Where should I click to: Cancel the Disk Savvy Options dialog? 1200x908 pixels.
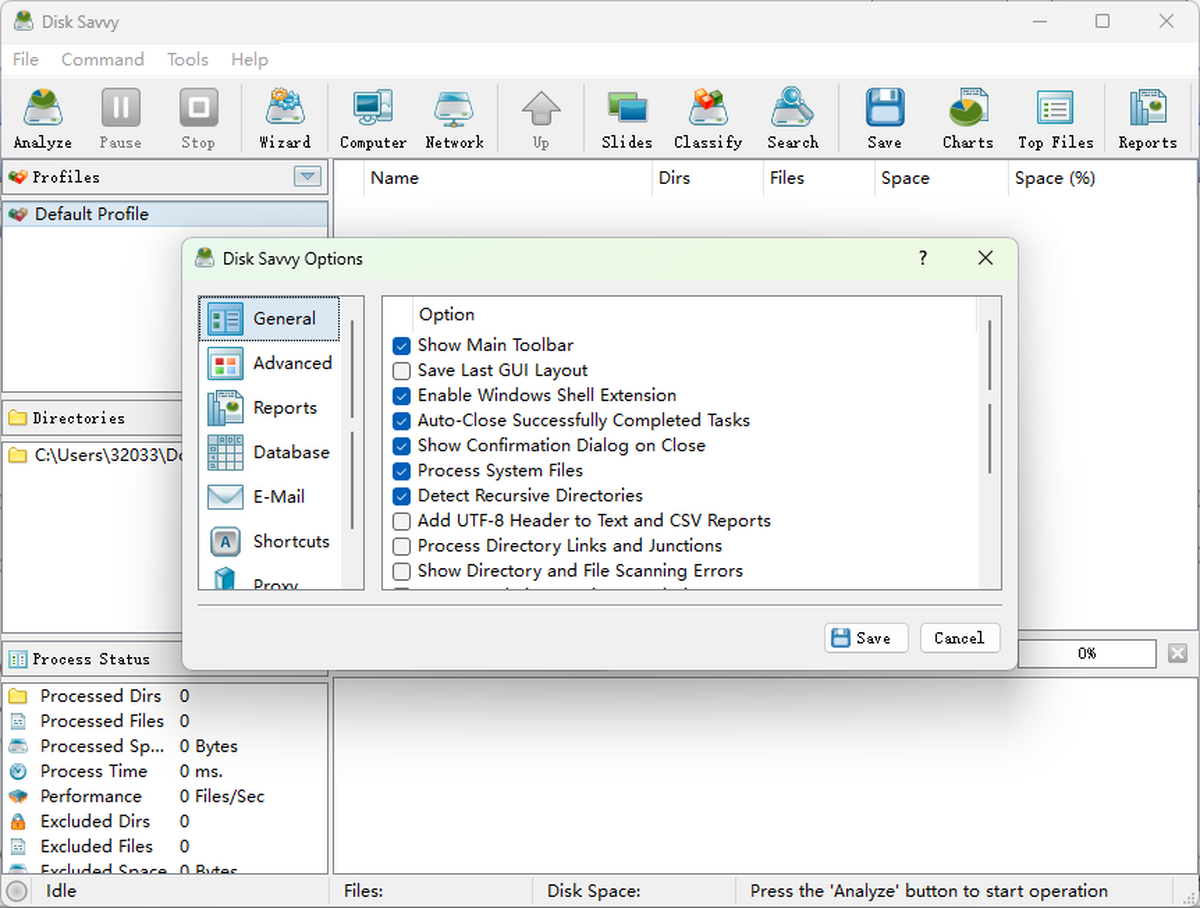coord(959,638)
